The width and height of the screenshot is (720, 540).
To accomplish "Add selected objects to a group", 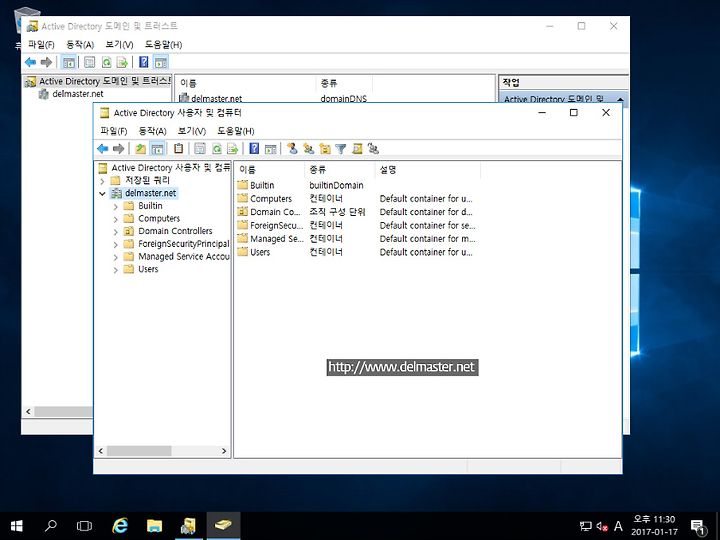I will [x=373, y=149].
